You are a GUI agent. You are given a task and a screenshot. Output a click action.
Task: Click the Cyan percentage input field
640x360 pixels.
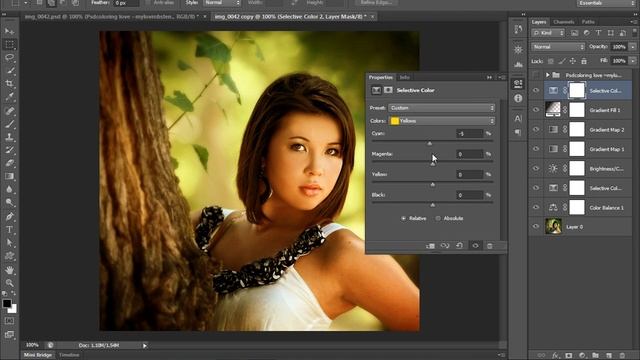469,133
